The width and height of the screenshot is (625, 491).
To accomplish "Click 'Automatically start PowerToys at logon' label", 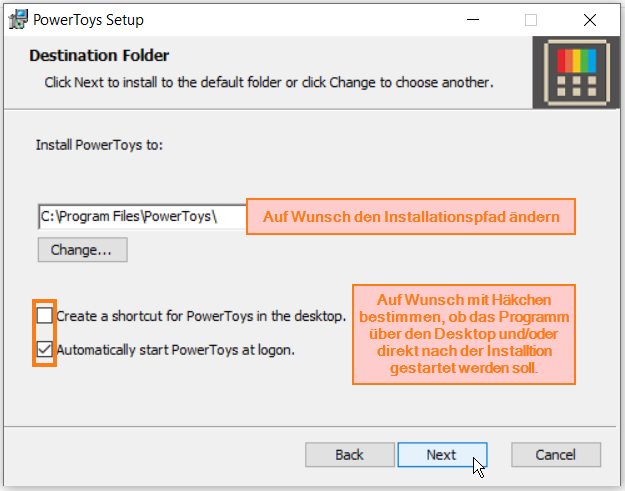I will point(175,350).
